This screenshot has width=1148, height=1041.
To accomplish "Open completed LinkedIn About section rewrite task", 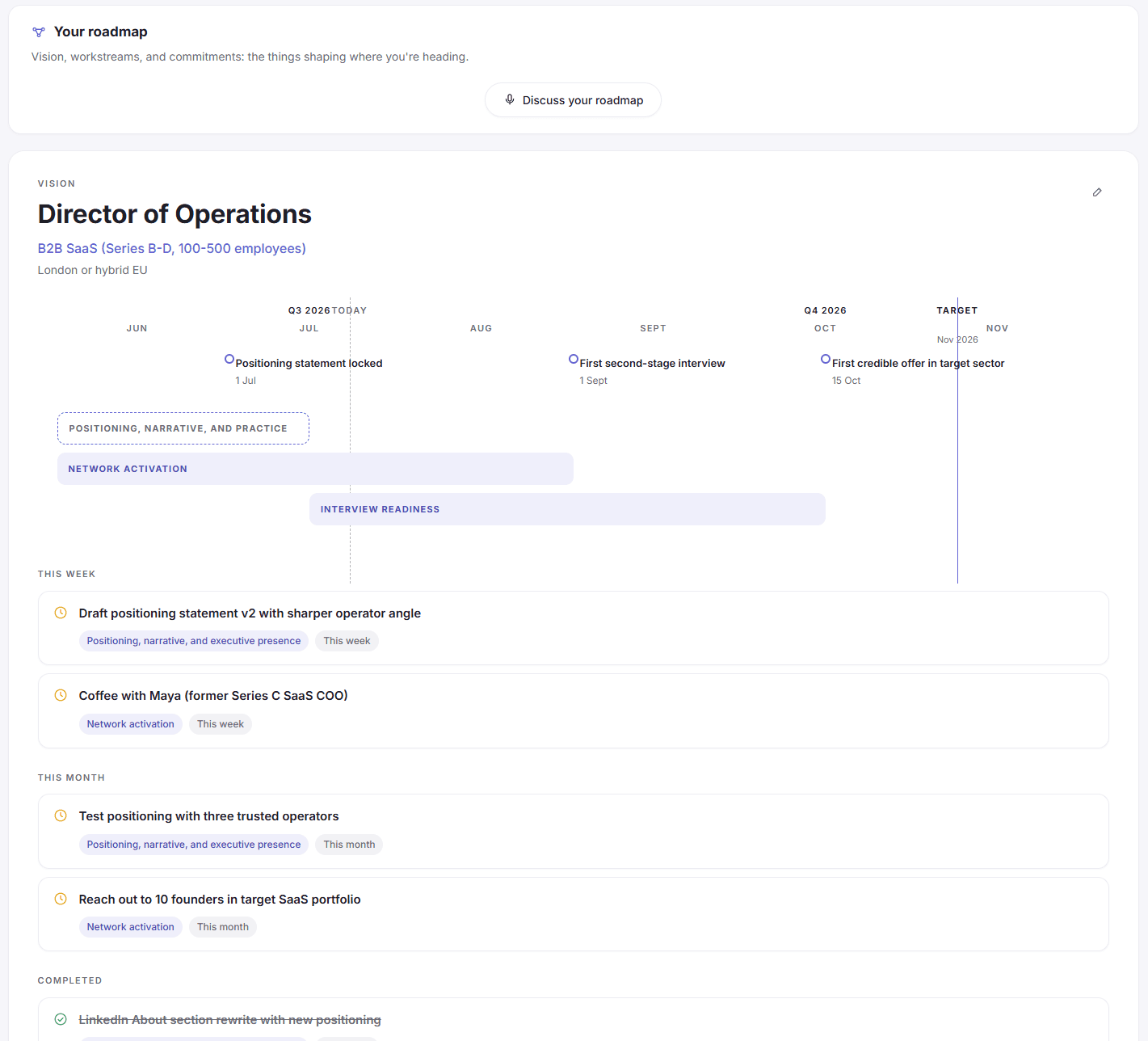I will [x=574, y=1020].
